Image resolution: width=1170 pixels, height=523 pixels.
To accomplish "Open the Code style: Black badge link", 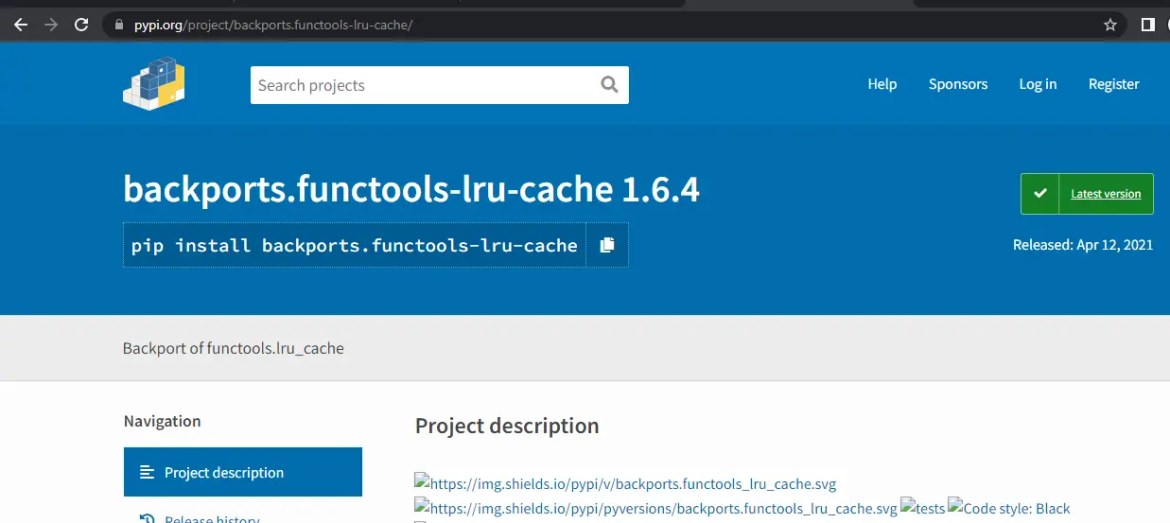I will point(1009,509).
